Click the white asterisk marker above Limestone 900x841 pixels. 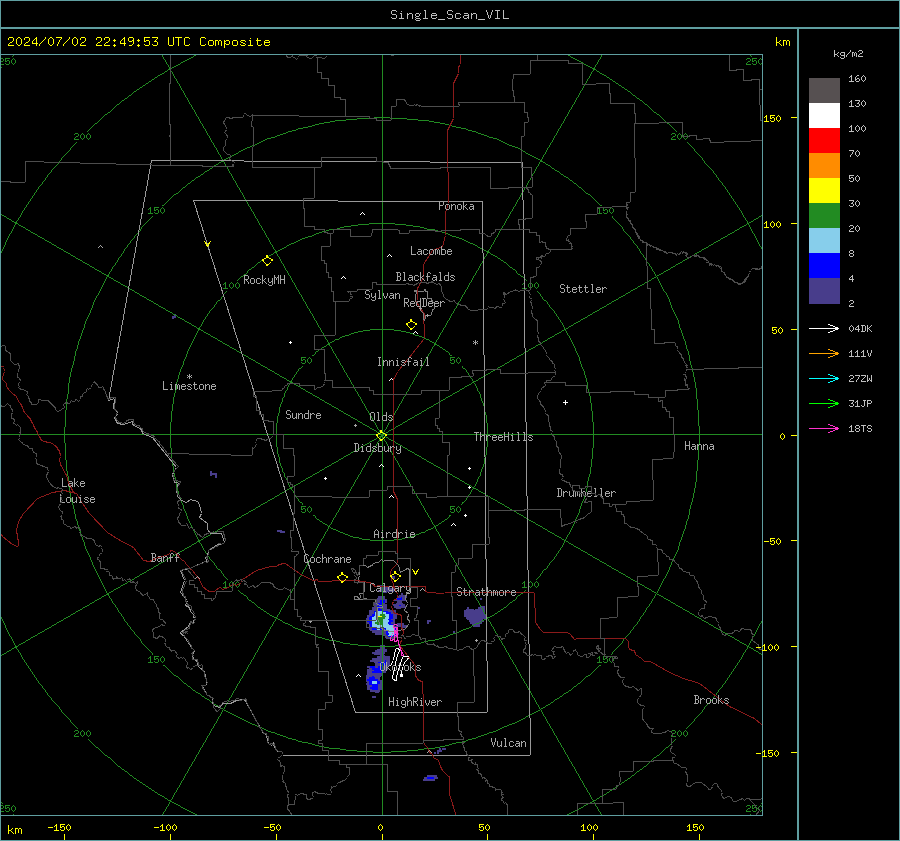coord(189,377)
